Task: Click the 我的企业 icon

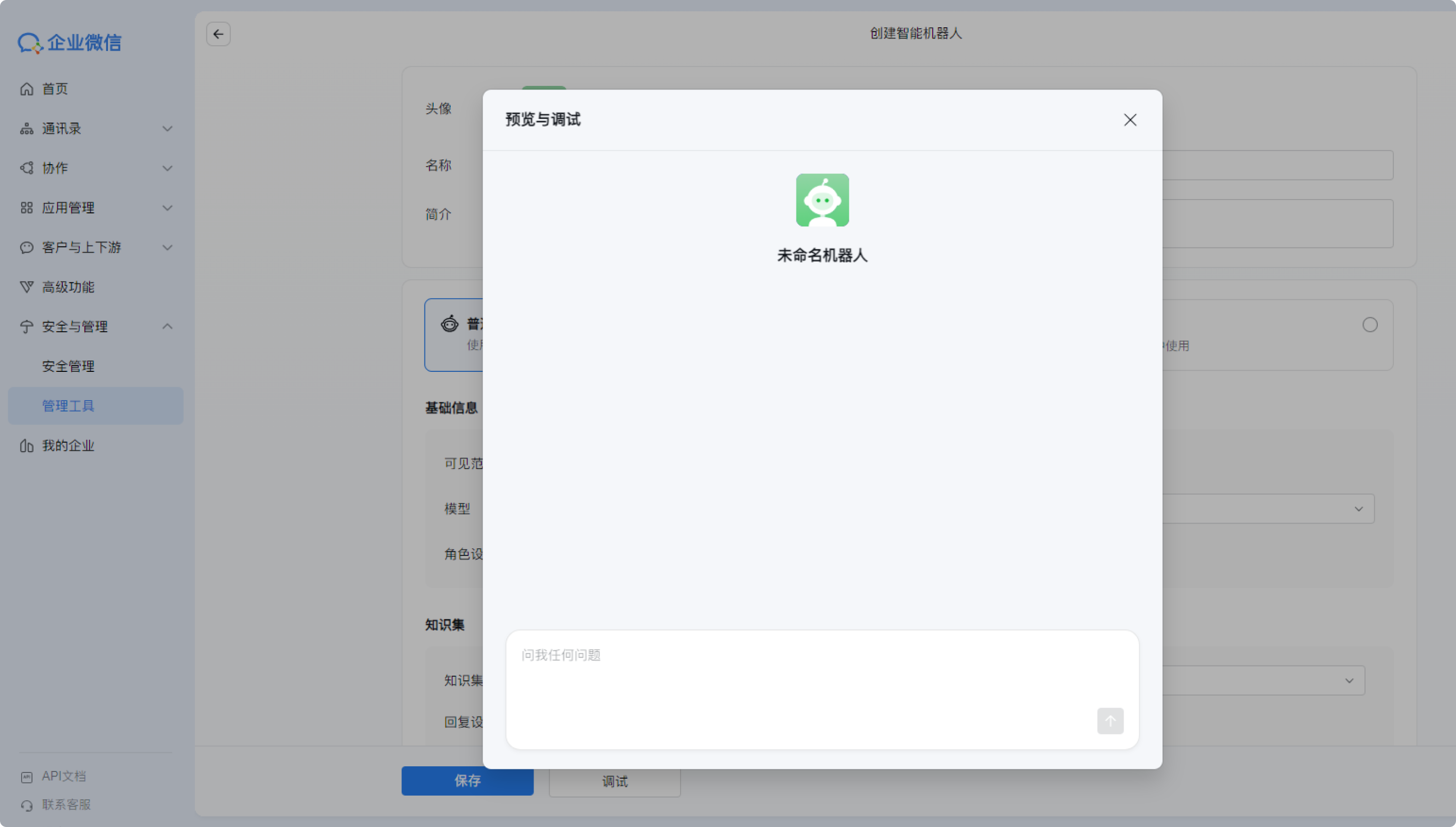Action: click(x=27, y=446)
